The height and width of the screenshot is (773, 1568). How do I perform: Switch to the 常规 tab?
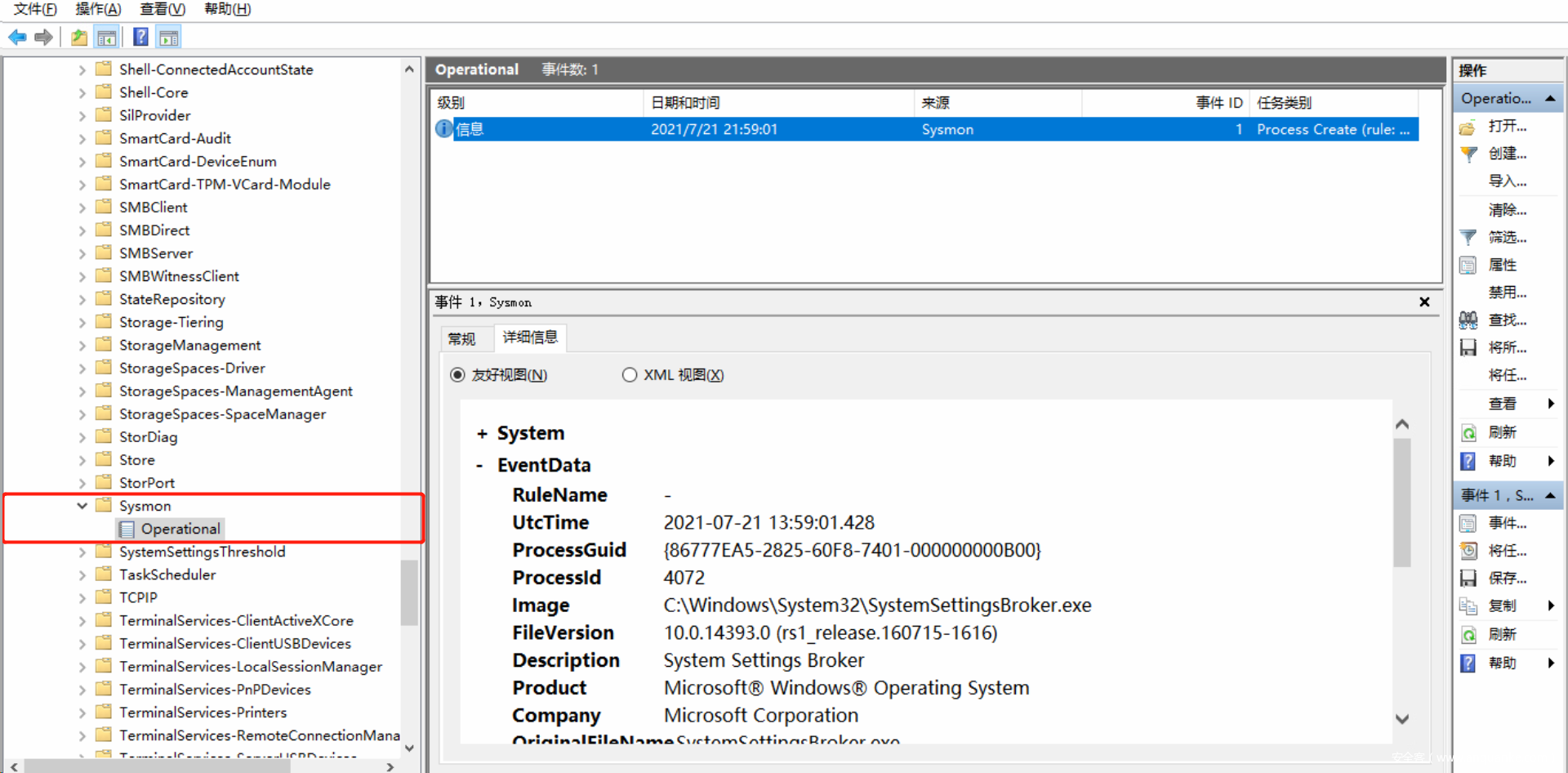click(x=461, y=338)
